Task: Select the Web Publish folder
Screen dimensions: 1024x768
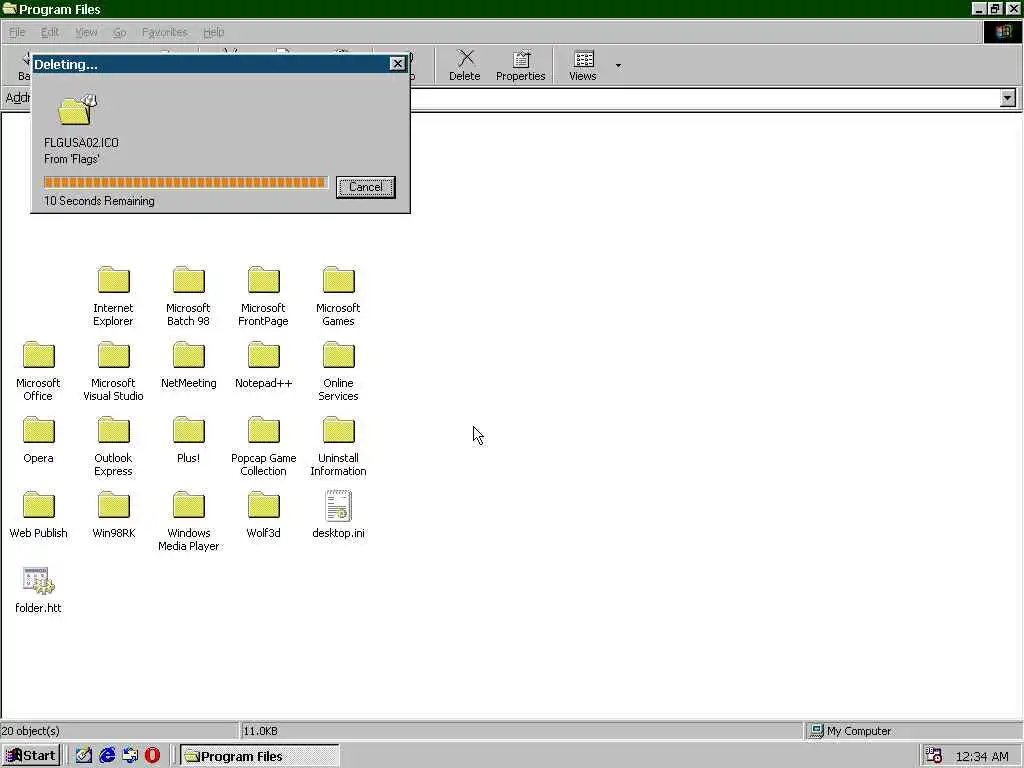Action: pos(38,515)
